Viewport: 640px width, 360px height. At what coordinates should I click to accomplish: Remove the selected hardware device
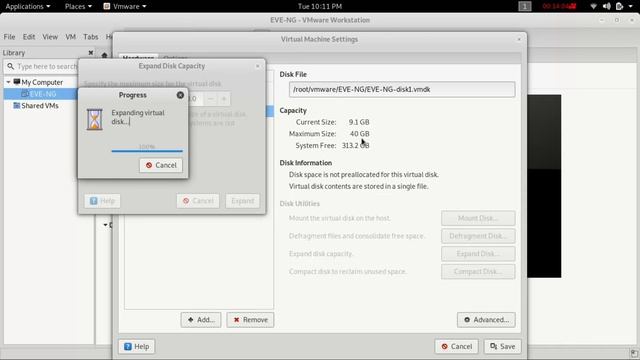coord(250,320)
